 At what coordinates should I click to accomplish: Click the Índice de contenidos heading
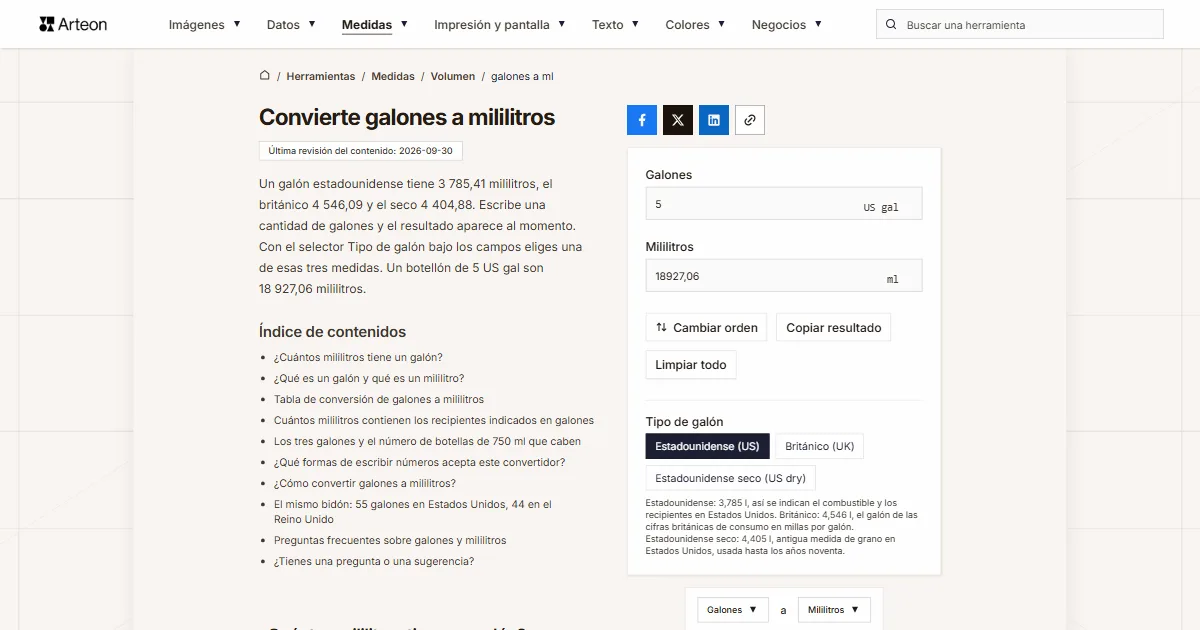332,332
